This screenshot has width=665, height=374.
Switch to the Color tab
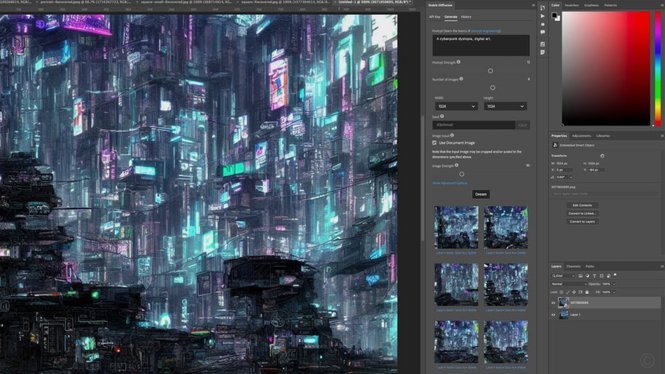(x=555, y=5)
